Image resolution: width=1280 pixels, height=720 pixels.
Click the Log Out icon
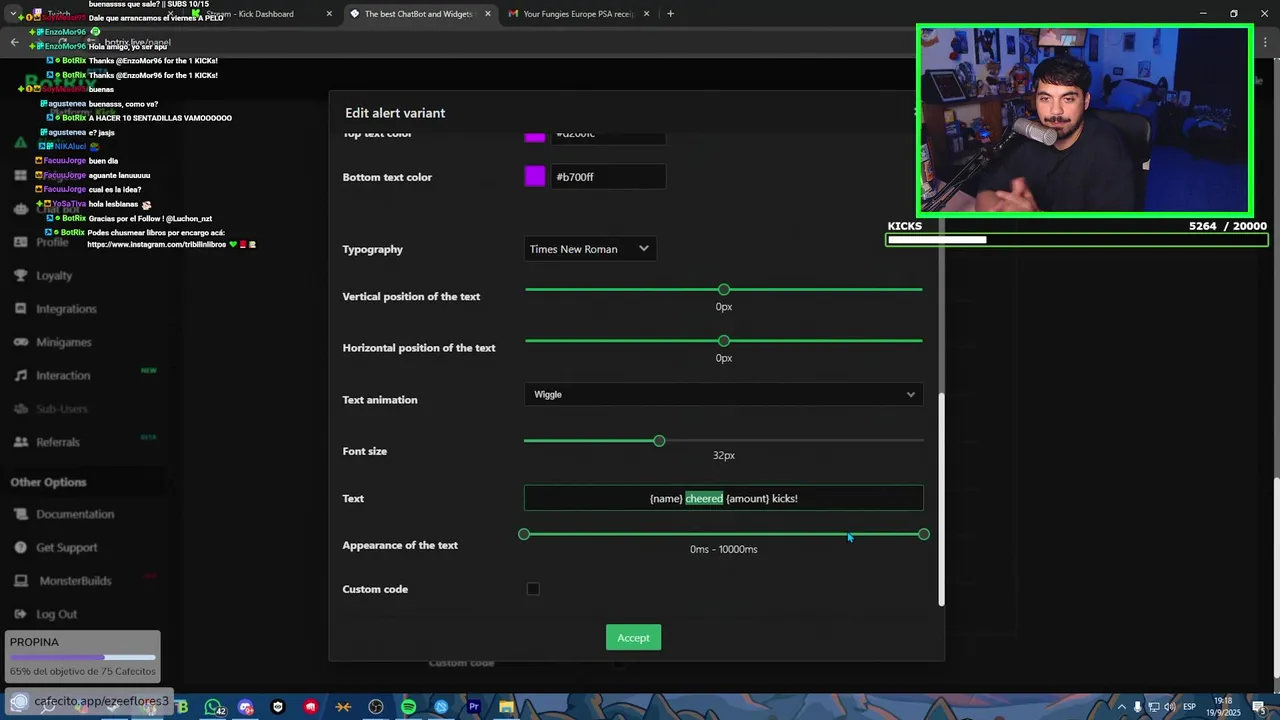(x=20, y=614)
